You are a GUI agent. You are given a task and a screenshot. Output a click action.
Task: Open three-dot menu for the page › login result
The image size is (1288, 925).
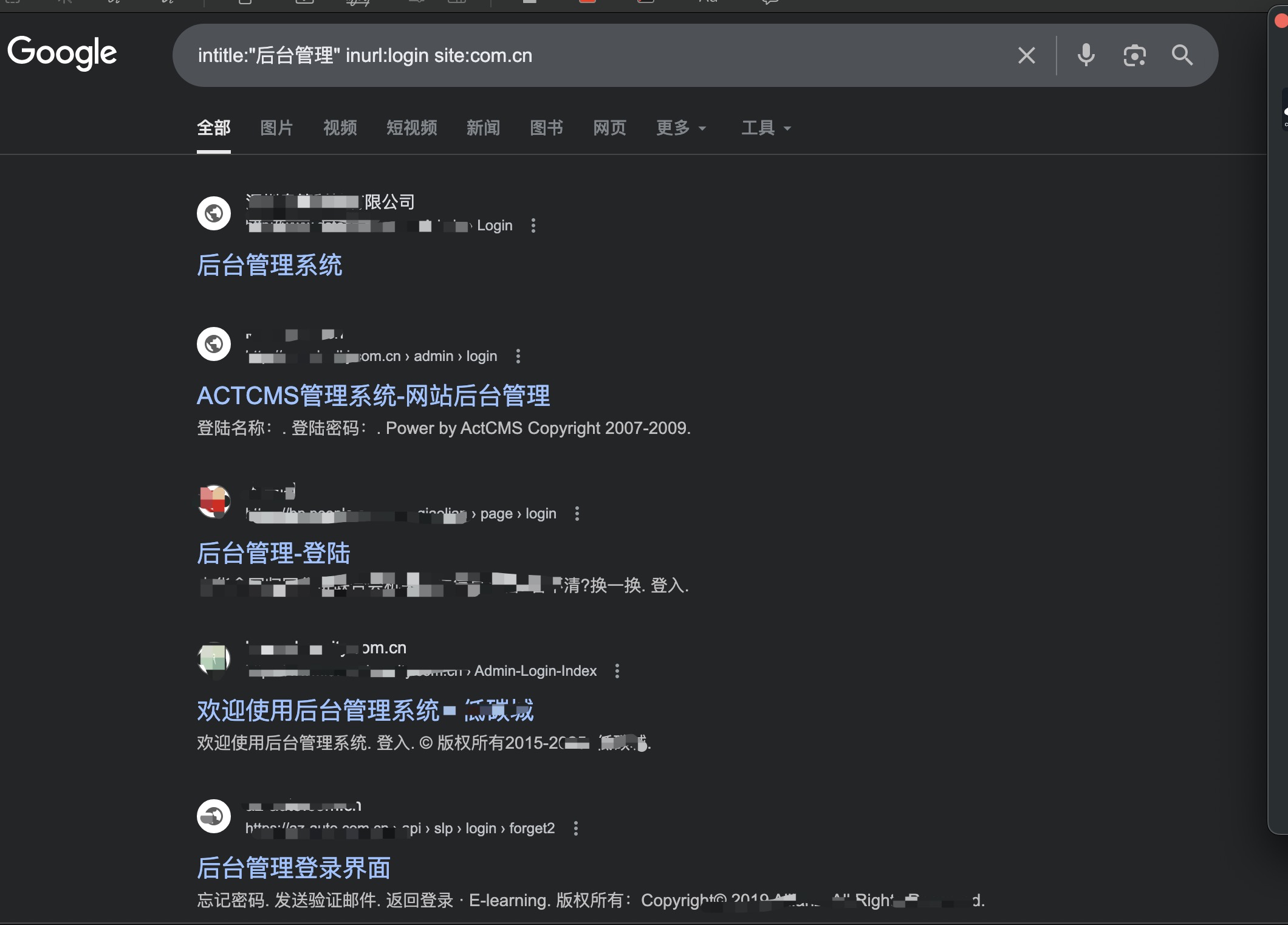tap(577, 514)
